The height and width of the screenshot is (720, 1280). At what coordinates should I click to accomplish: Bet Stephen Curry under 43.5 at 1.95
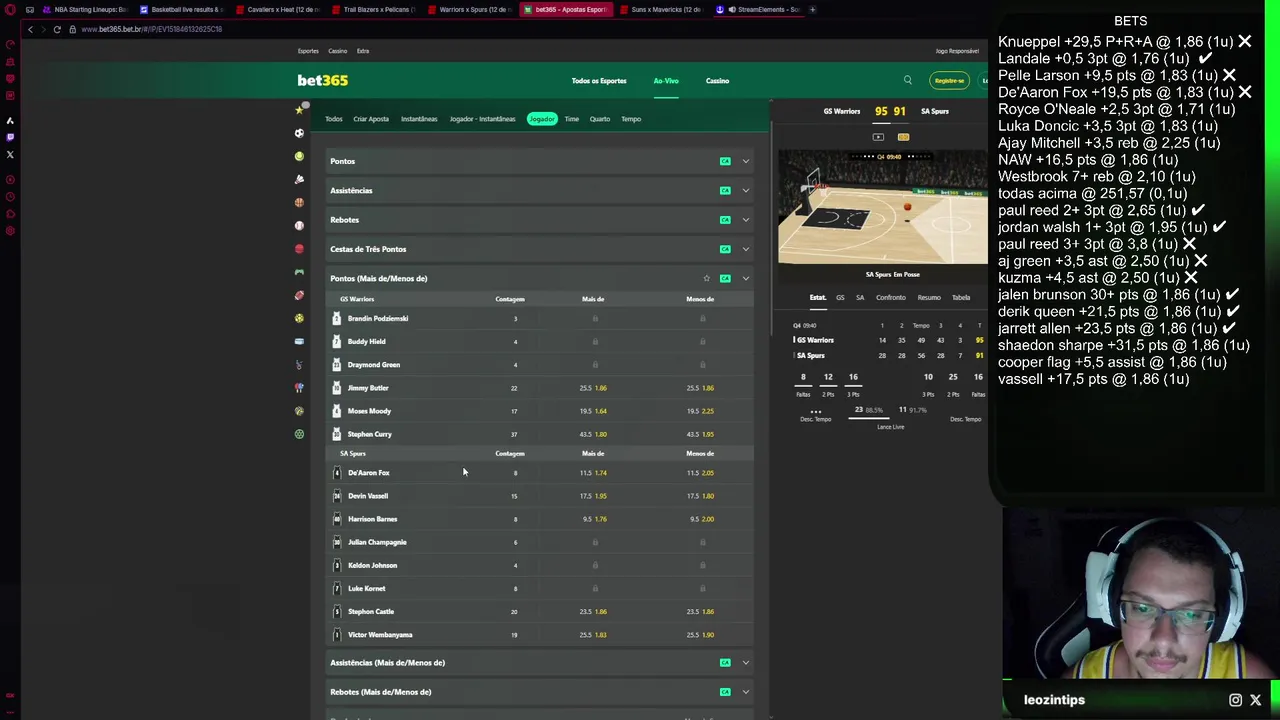click(701, 434)
